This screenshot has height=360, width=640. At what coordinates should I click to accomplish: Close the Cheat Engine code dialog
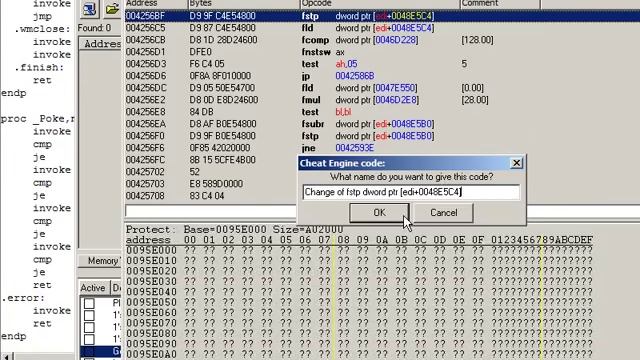click(516, 163)
